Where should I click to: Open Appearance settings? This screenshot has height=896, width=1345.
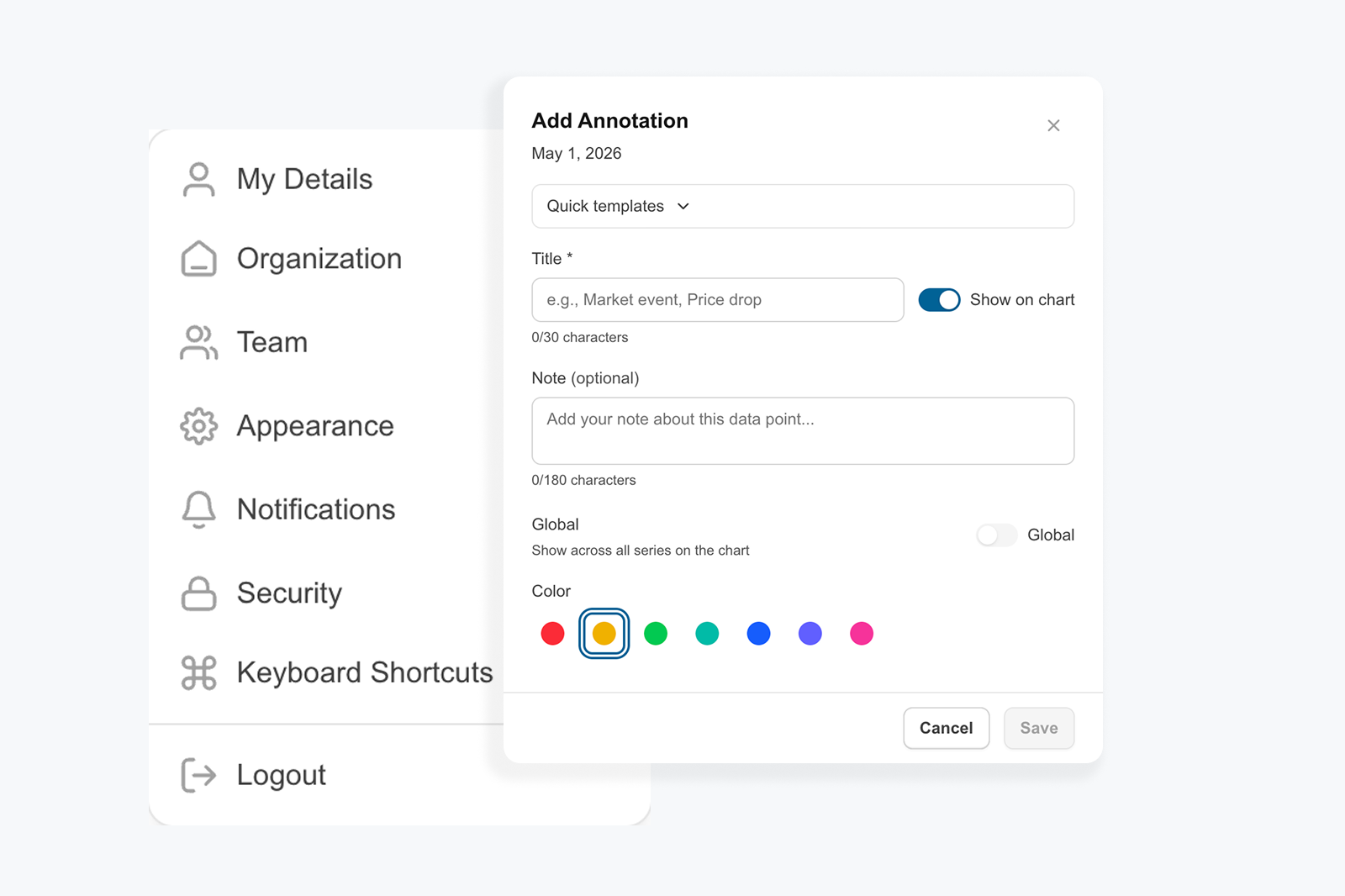pos(315,426)
